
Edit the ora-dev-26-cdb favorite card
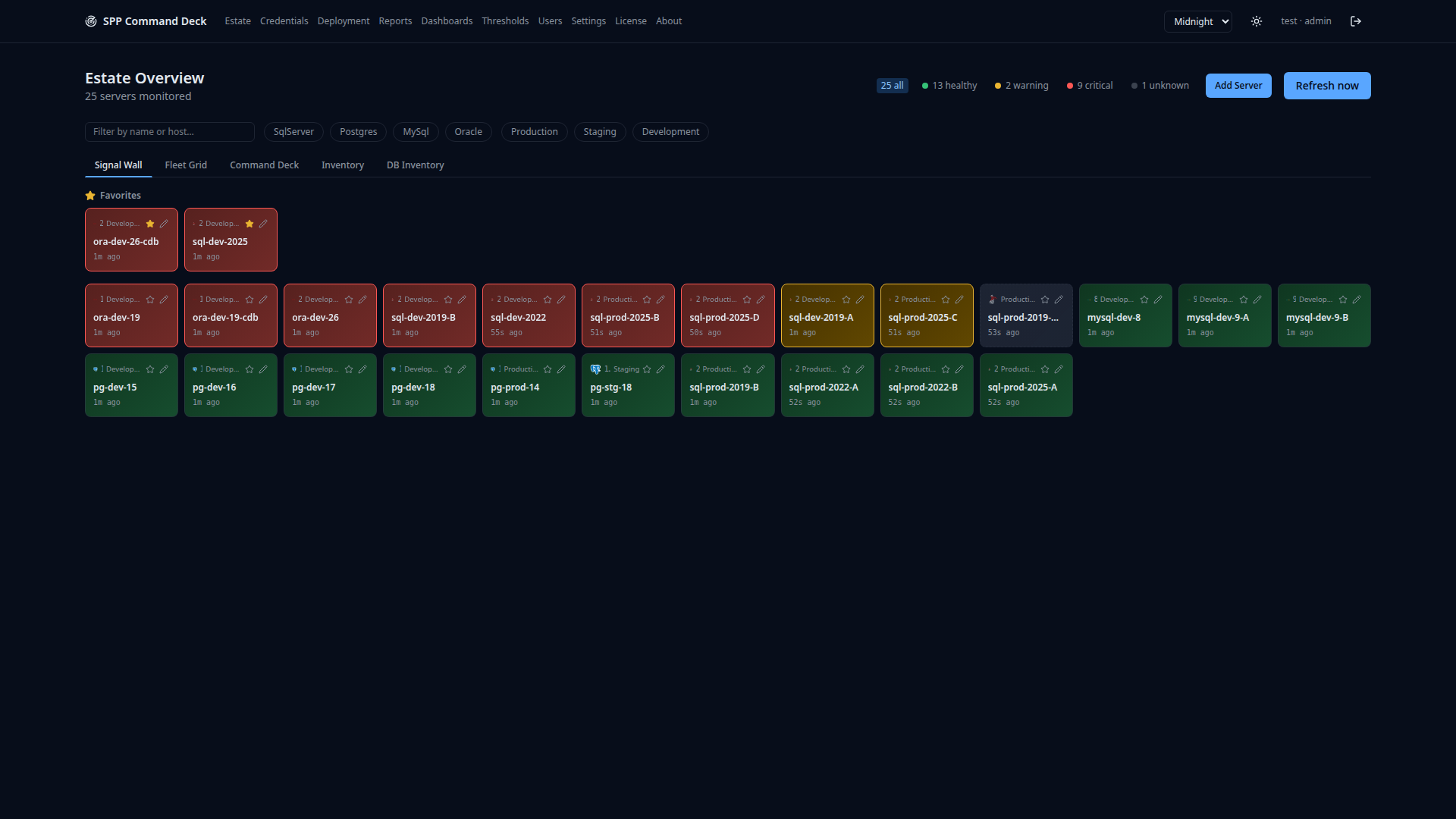tap(164, 224)
